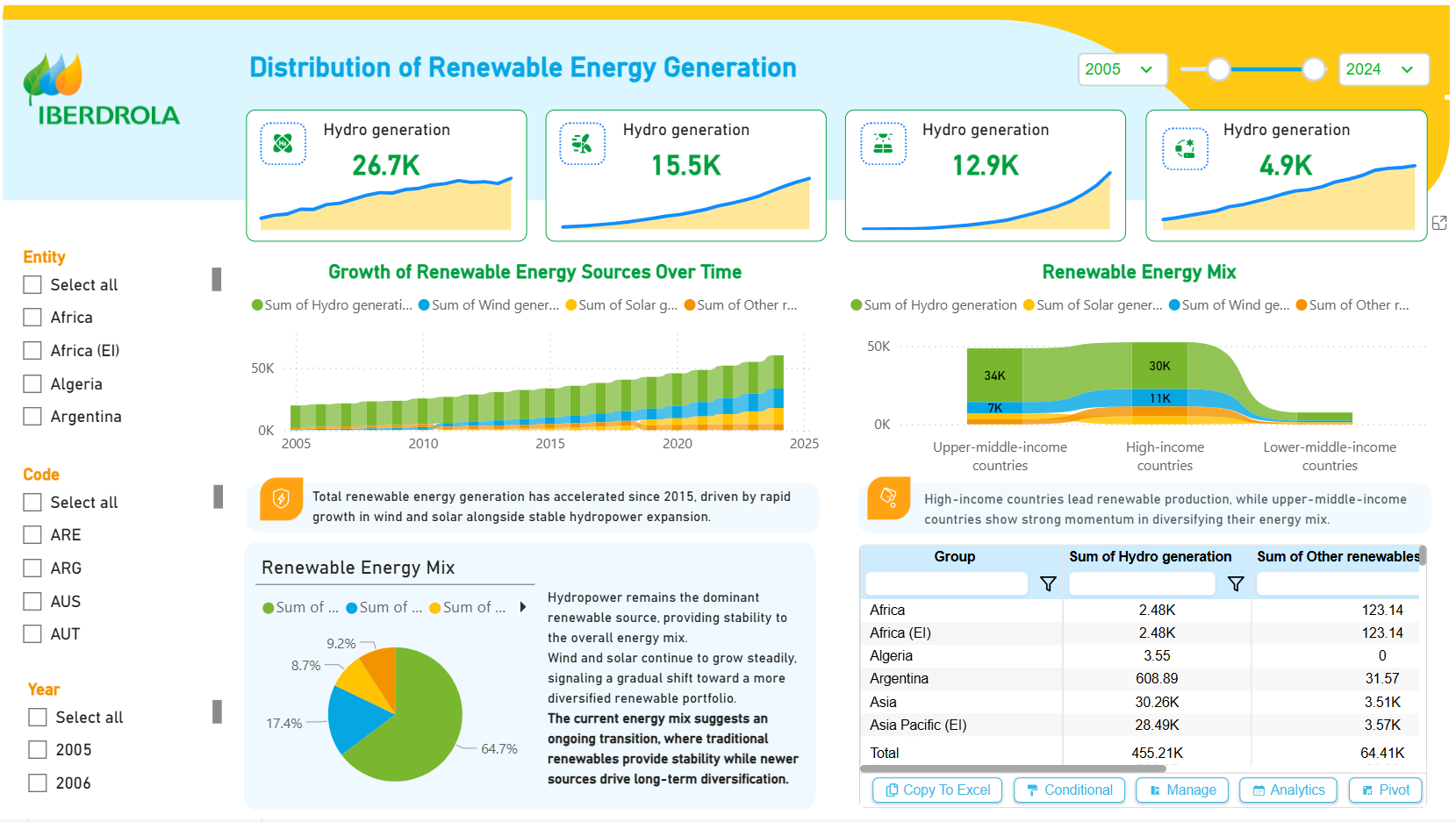Image resolution: width=1456 pixels, height=822 pixels.
Task: Click the Sum of Other renewables header
Action: [x=1338, y=557]
